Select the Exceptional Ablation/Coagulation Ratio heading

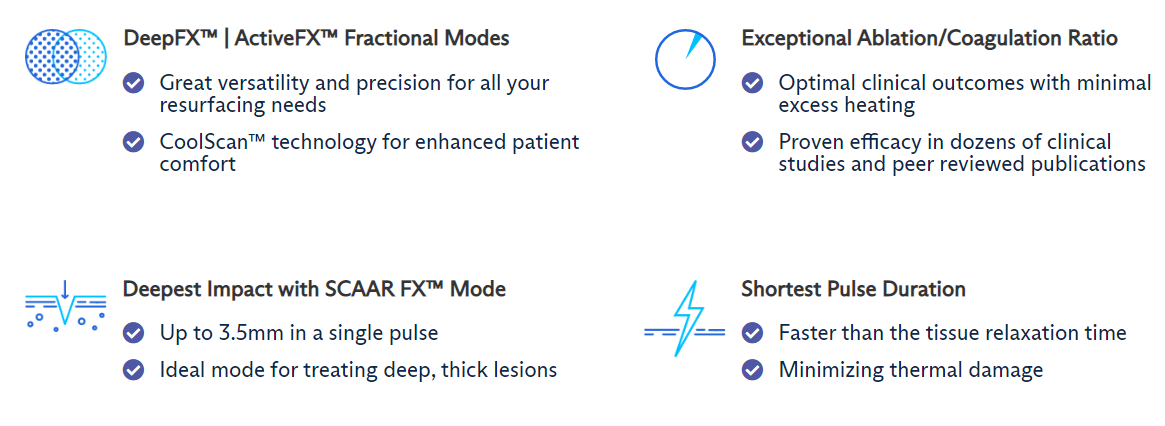[x=929, y=38]
